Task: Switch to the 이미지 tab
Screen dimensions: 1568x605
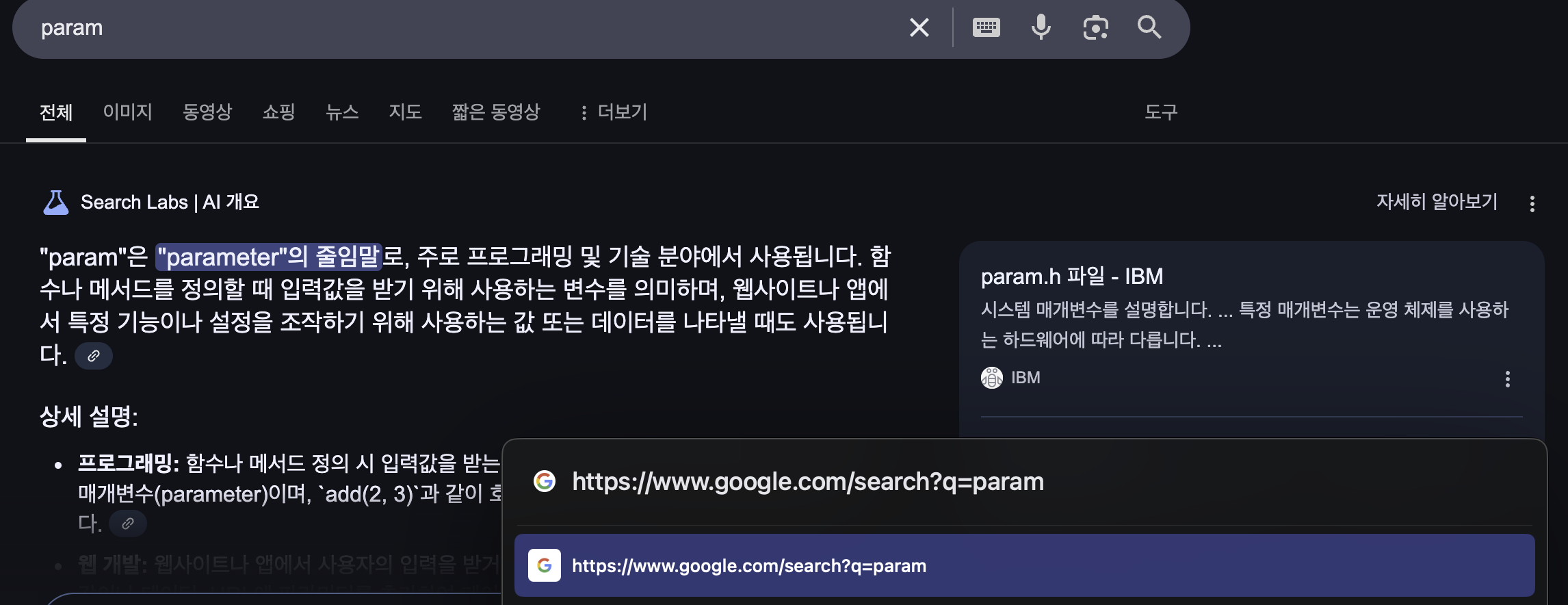Action: [x=128, y=112]
